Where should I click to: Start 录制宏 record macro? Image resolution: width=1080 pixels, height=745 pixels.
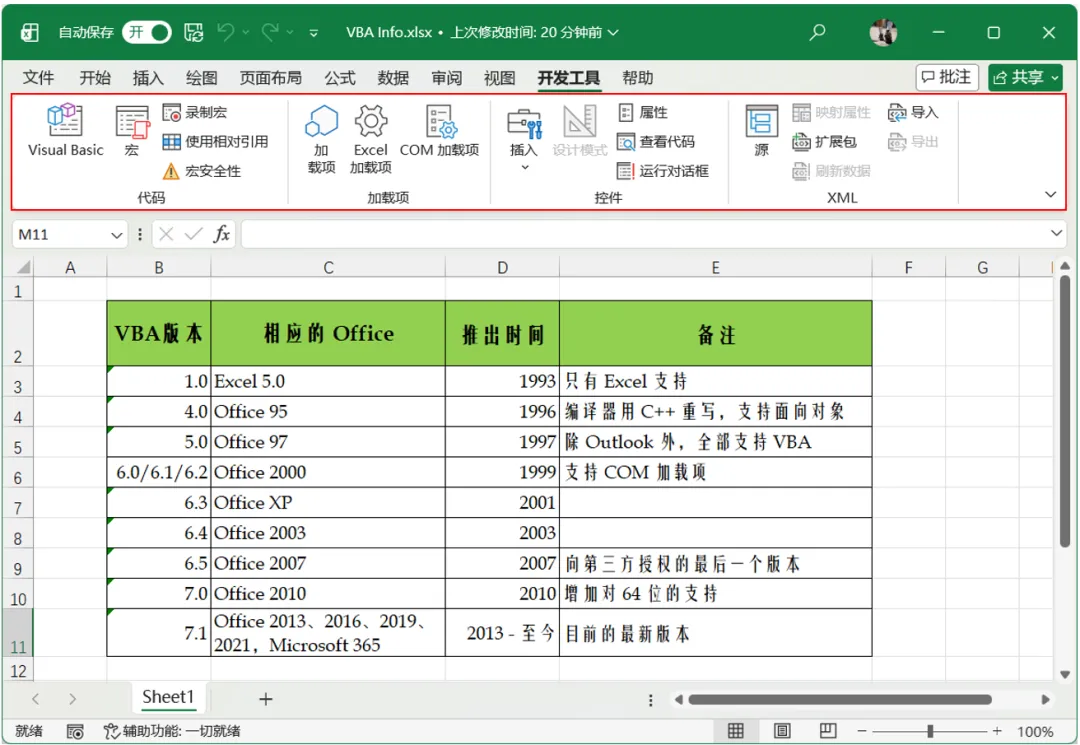(195, 112)
